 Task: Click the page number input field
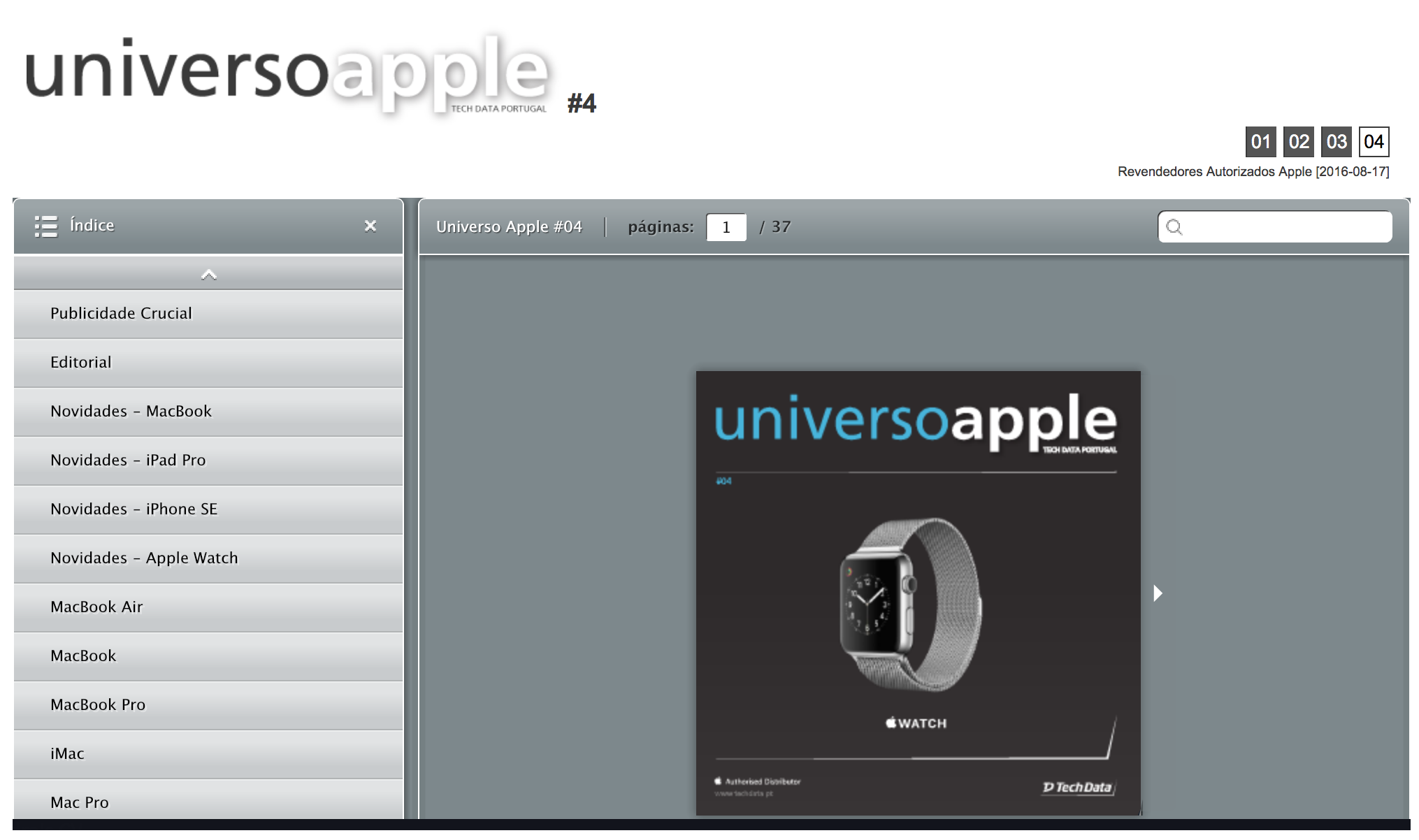pos(726,226)
